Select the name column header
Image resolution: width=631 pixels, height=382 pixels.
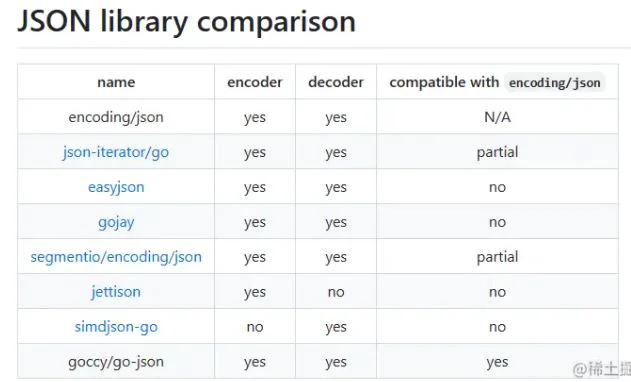pos(116,82)
